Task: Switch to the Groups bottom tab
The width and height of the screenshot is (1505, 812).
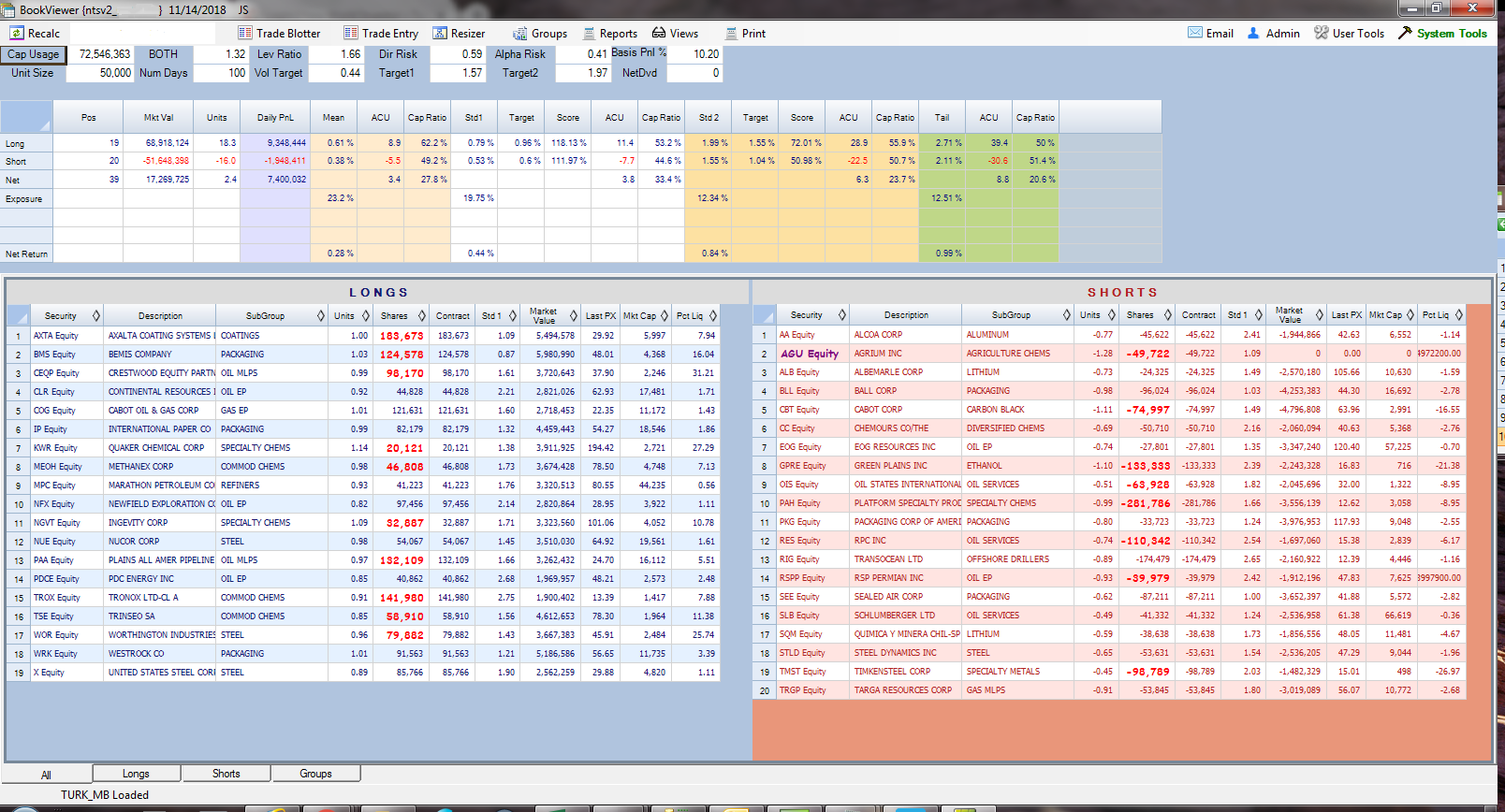Action: click(316, 774)
